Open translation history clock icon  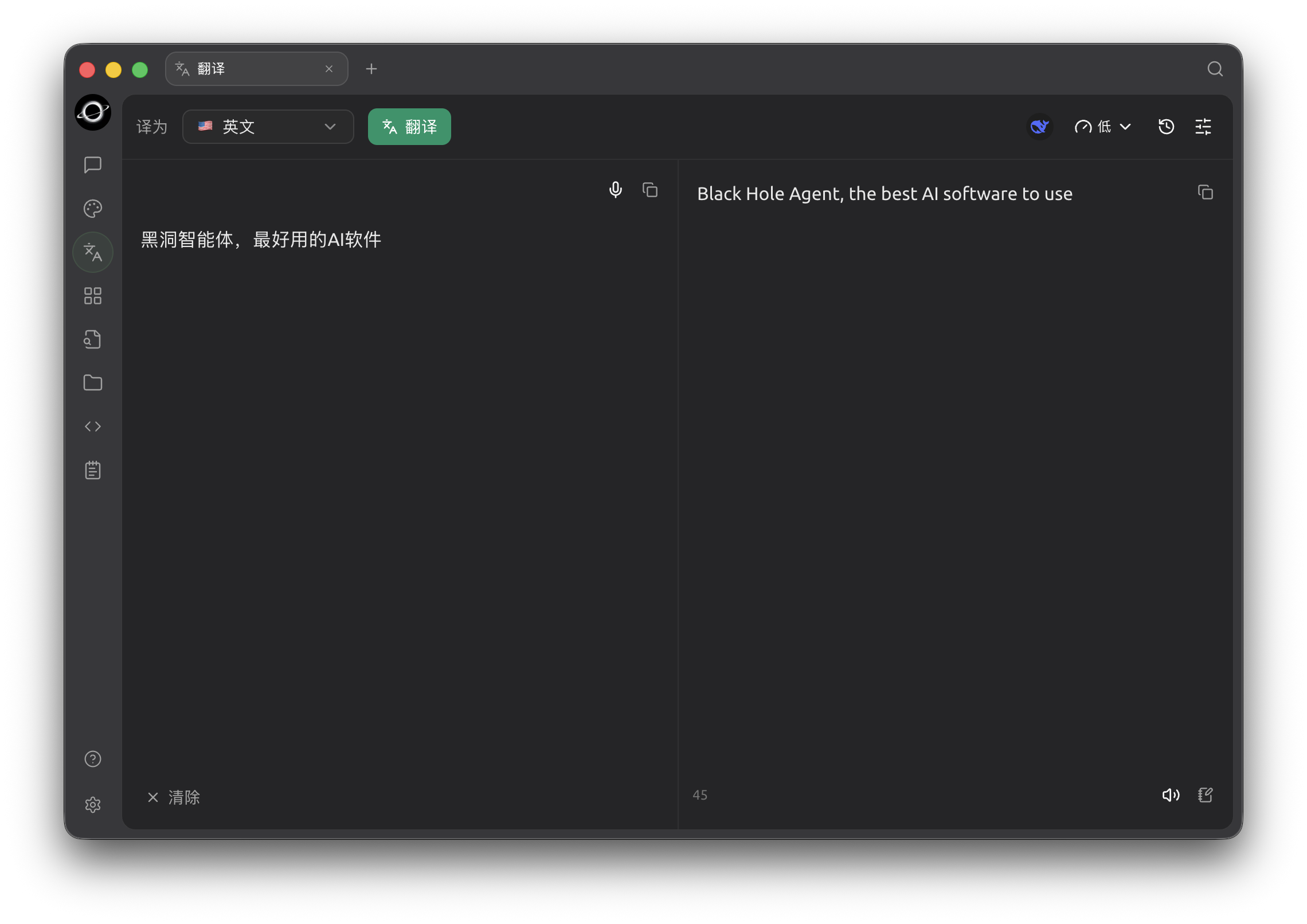coord(1166,127)
